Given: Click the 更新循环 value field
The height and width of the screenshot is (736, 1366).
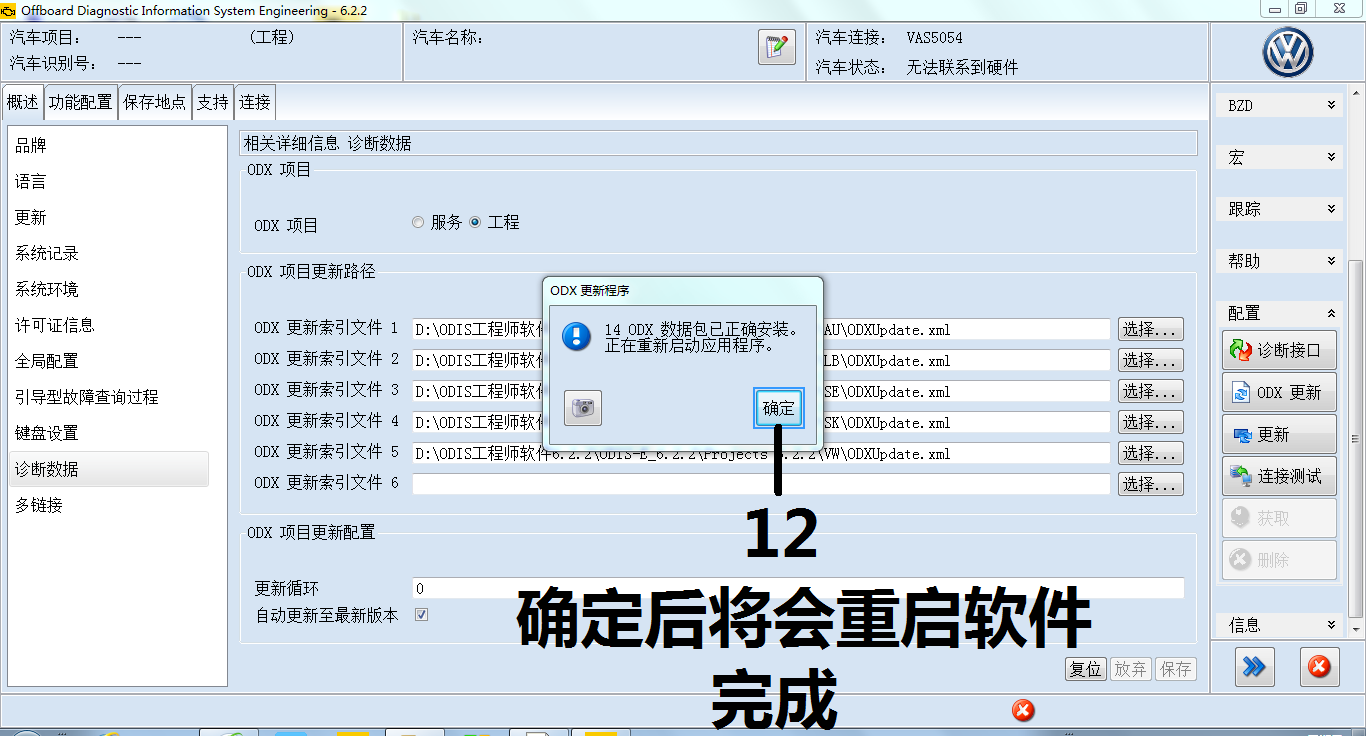Looking at the screenshot, I should [x=798, y=588].
